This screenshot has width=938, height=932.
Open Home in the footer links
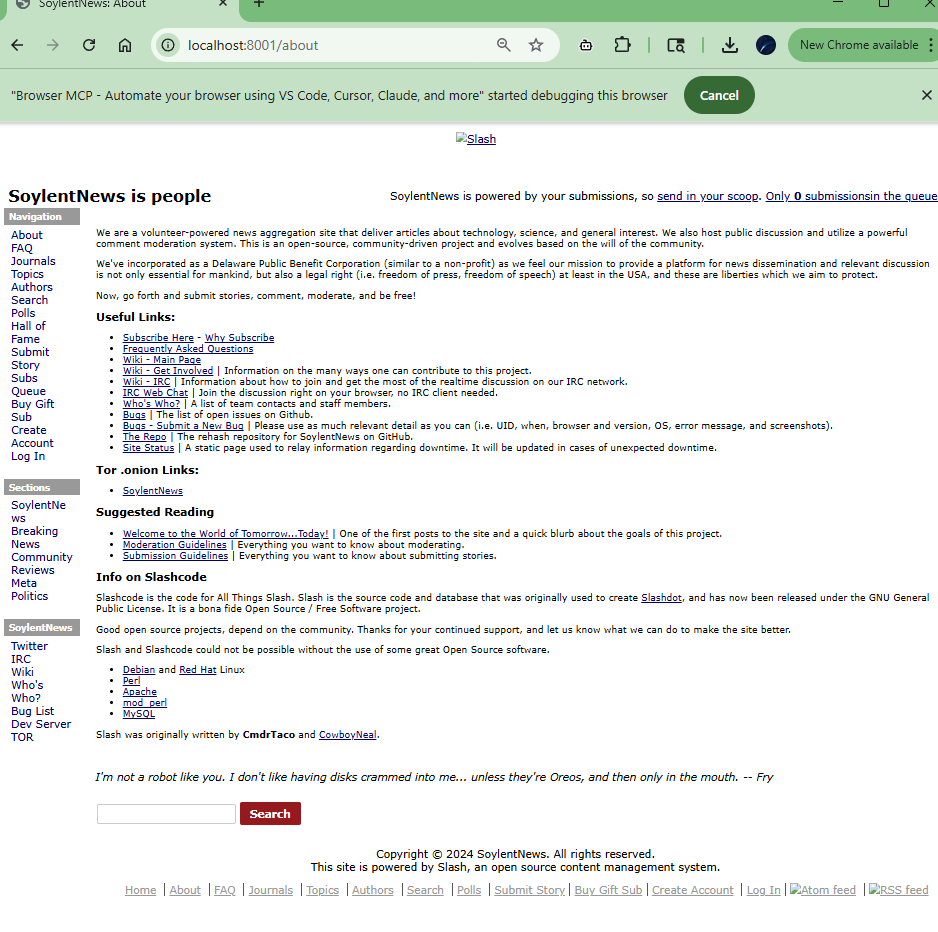coord(141,890)
